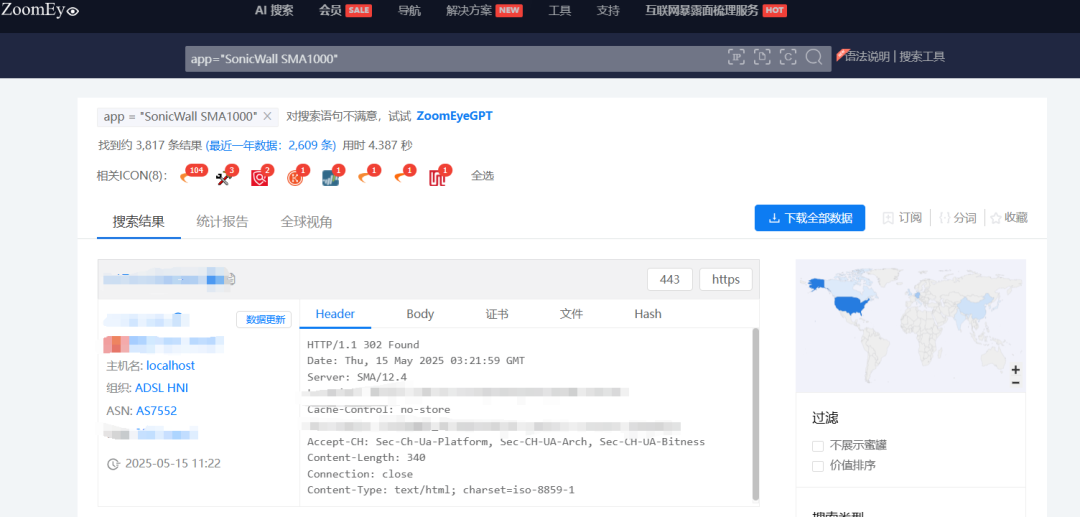Click the AS7552 ASN link
Image resolution: width=1080 pixels, height=517 pixels.
coord(156,411)
